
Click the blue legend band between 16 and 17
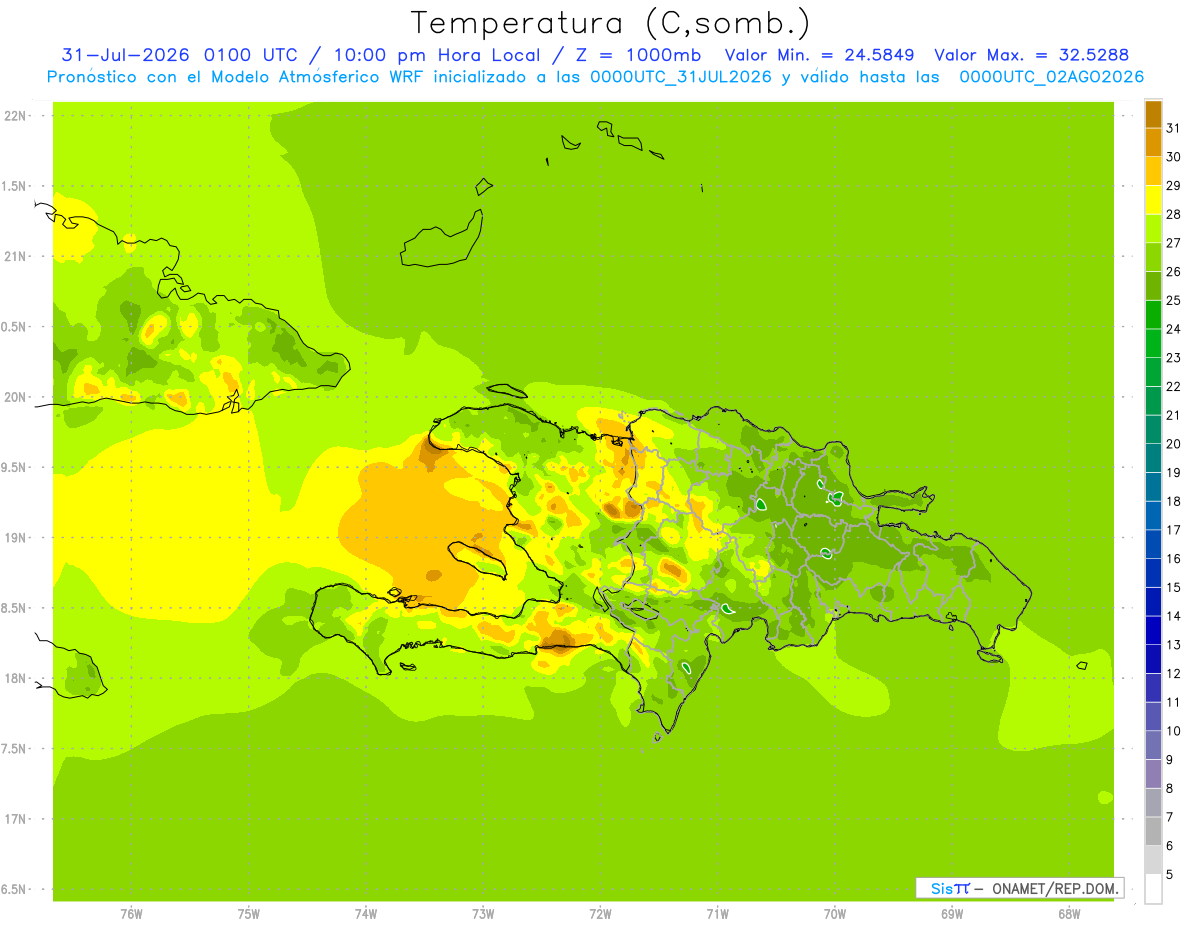coord(1153,544)
